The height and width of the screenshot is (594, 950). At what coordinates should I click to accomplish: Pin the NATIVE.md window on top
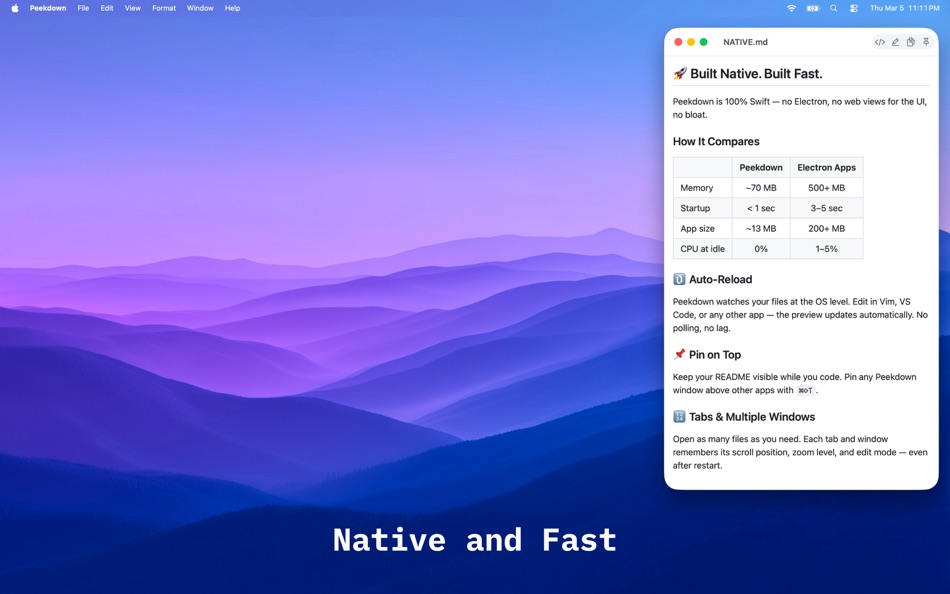[x=926, y=42]
